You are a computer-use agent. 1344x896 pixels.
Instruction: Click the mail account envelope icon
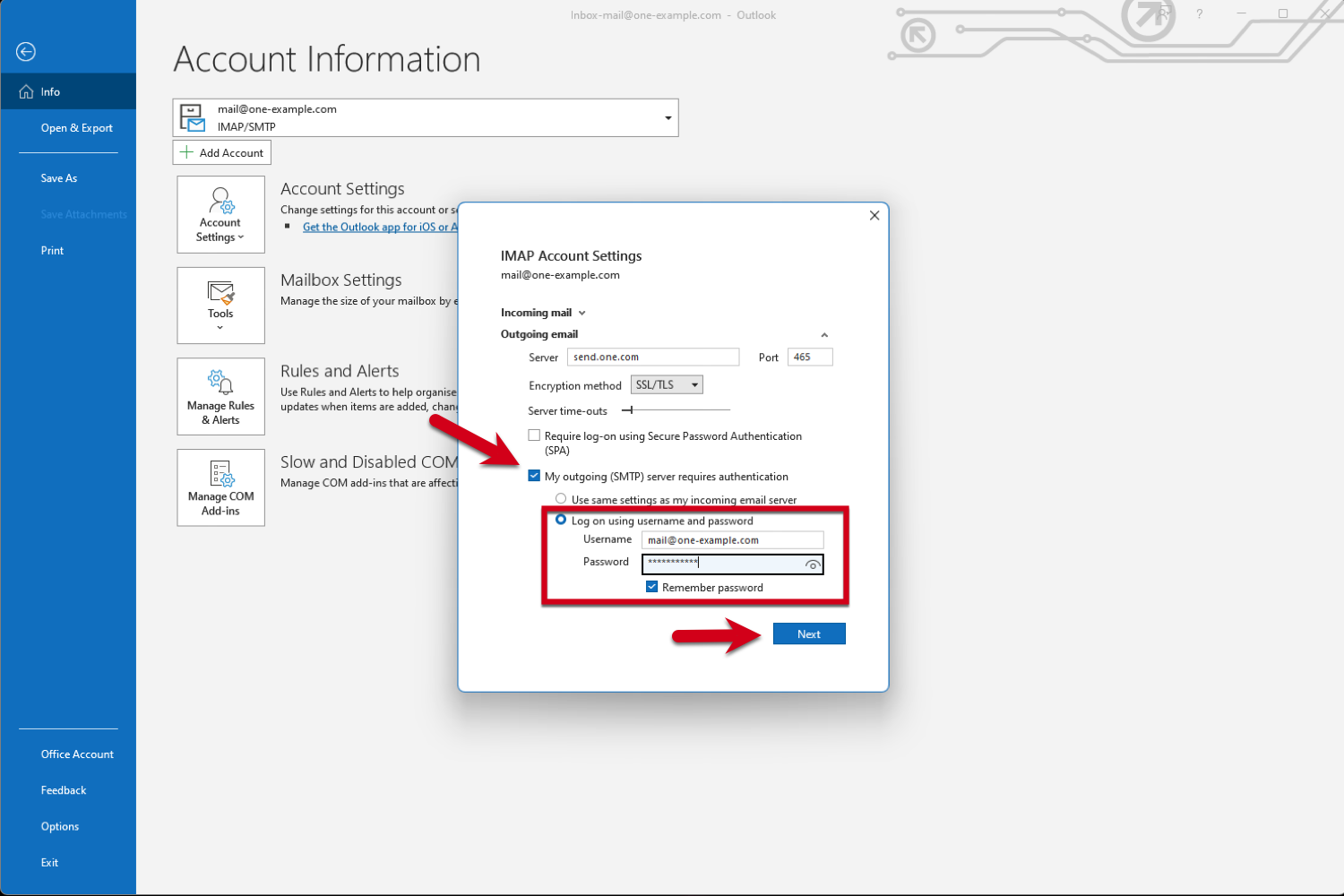[x=192, y=116]
